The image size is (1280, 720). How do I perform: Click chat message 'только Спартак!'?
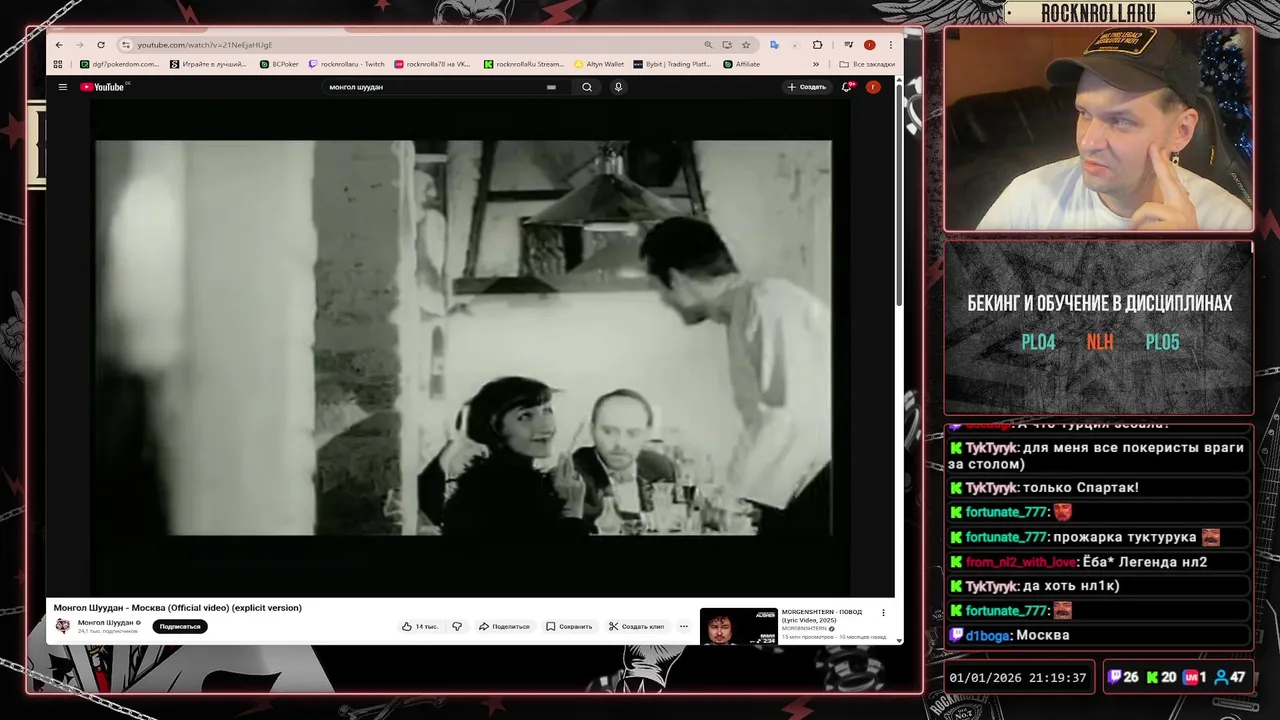tap(1081, 487)
